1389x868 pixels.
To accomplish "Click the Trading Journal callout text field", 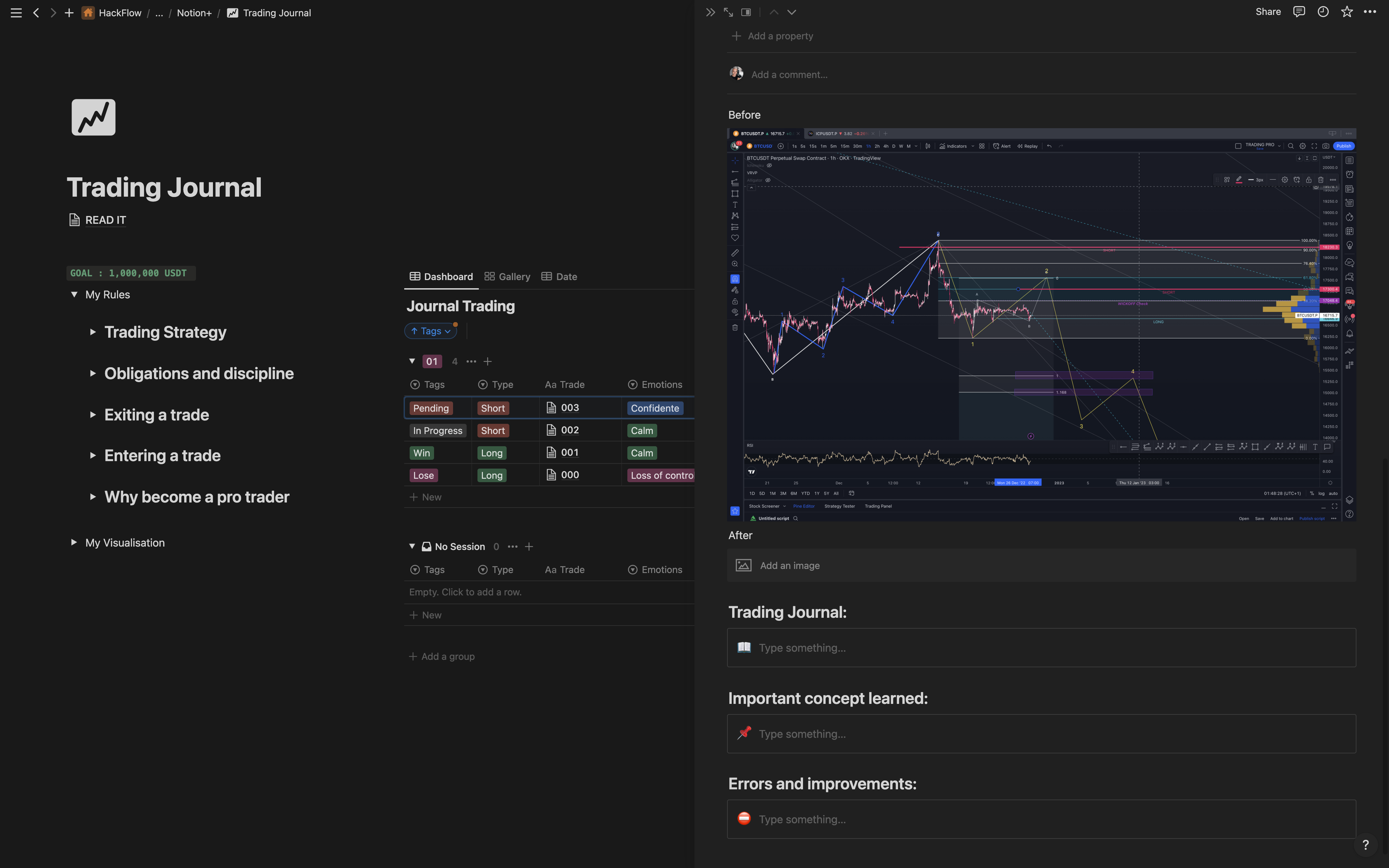I will tap(1041, 648).
